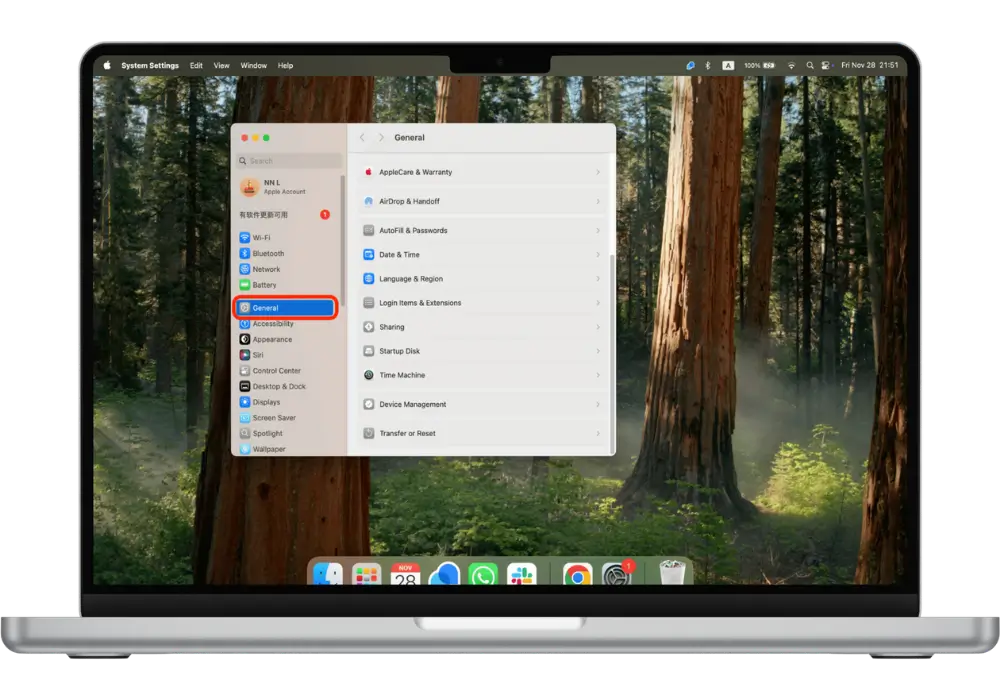Open the Time Machine row chevron
The height and width of the screenshot is (700, 1000).
(597, 375)
